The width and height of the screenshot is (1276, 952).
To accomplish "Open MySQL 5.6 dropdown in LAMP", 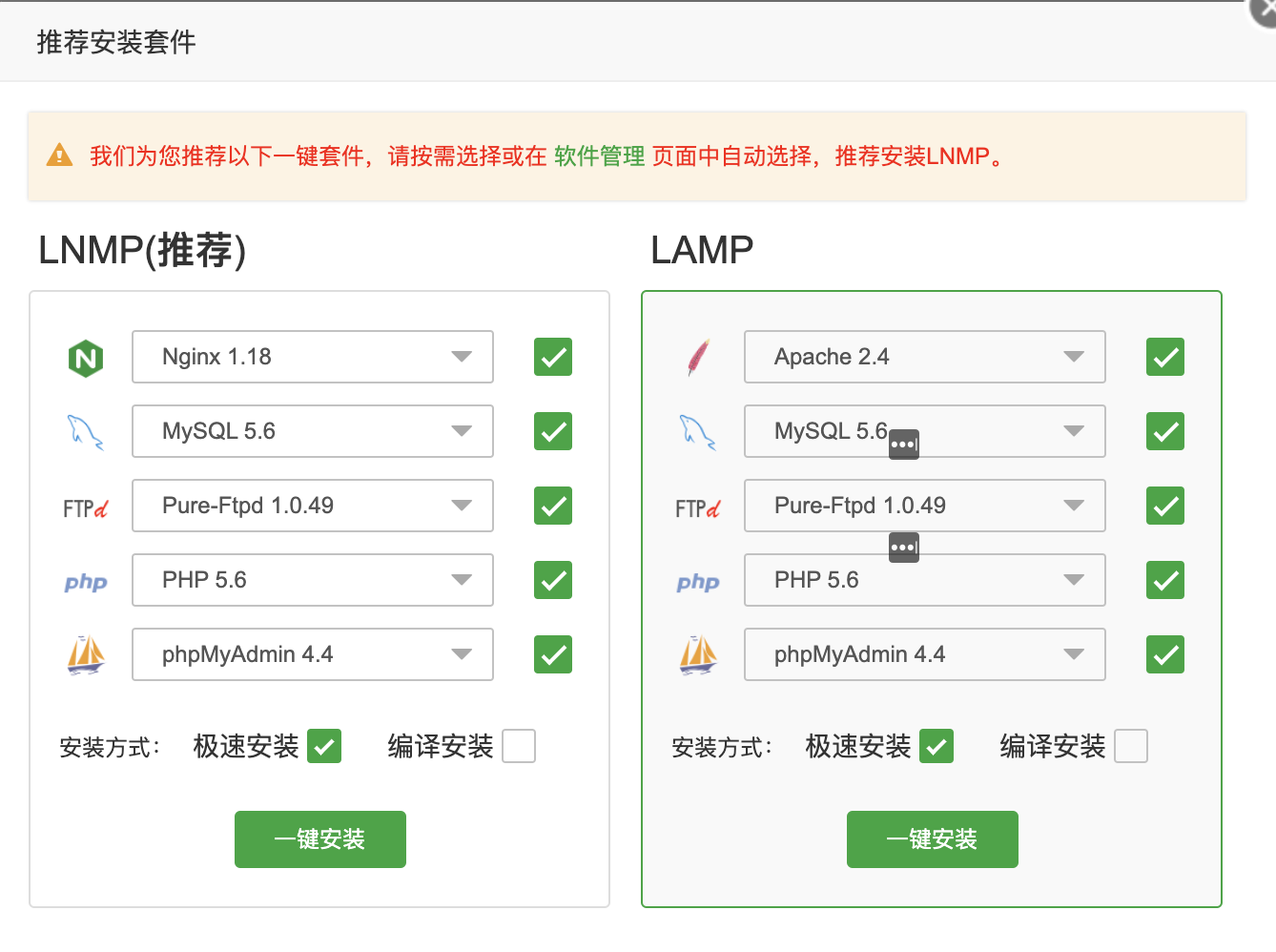I will click(x=925, y=431).
